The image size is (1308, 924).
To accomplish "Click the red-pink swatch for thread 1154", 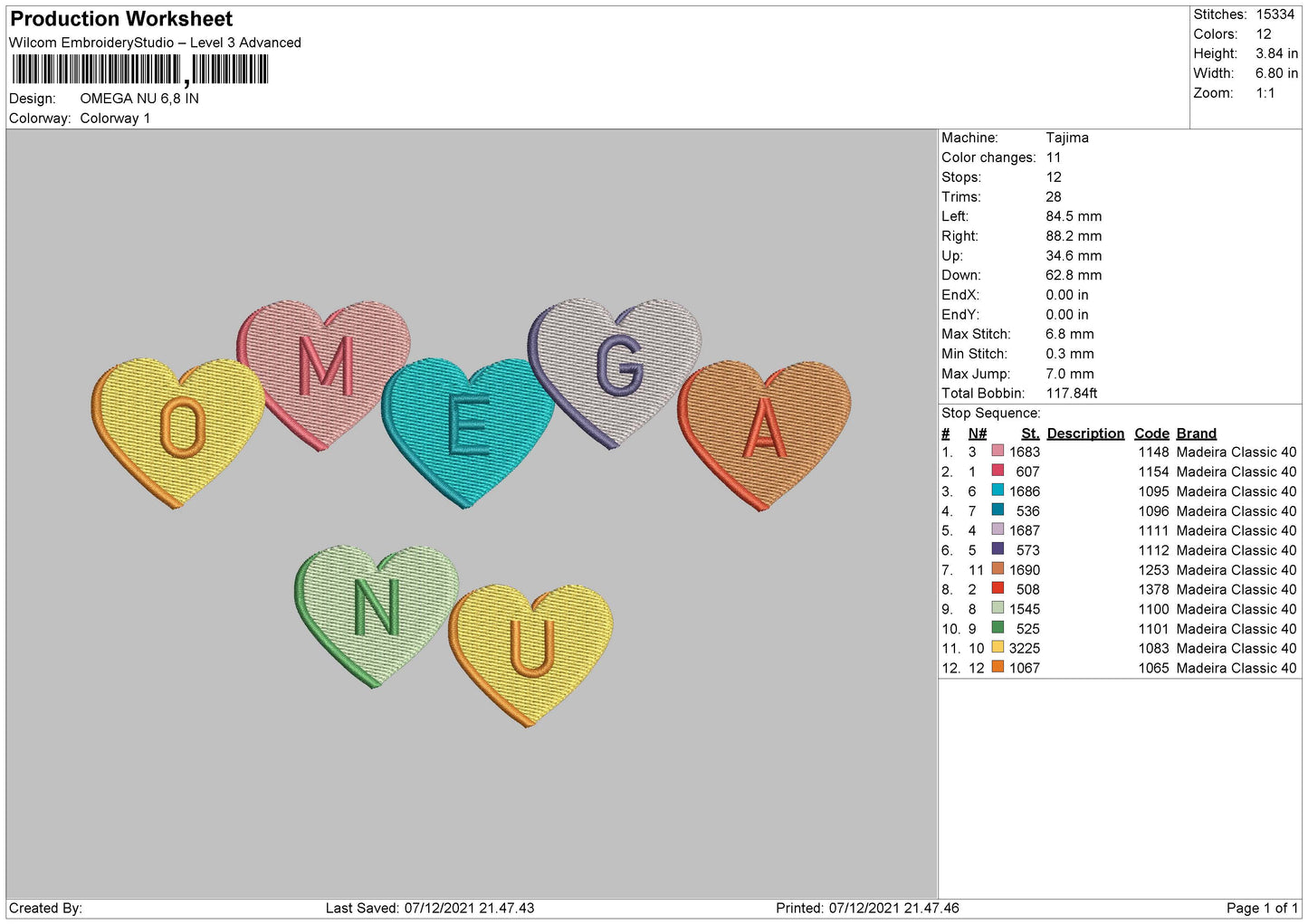I will 998,471.
